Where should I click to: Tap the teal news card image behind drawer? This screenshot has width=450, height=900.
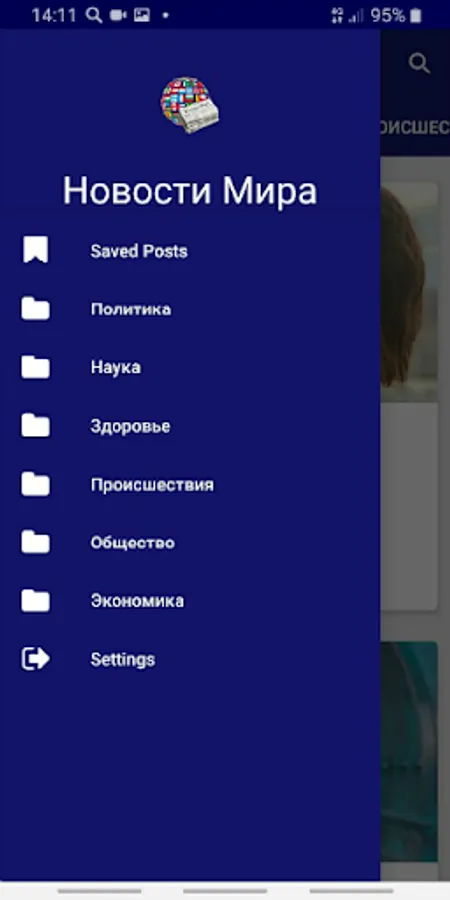pos(409,752)
